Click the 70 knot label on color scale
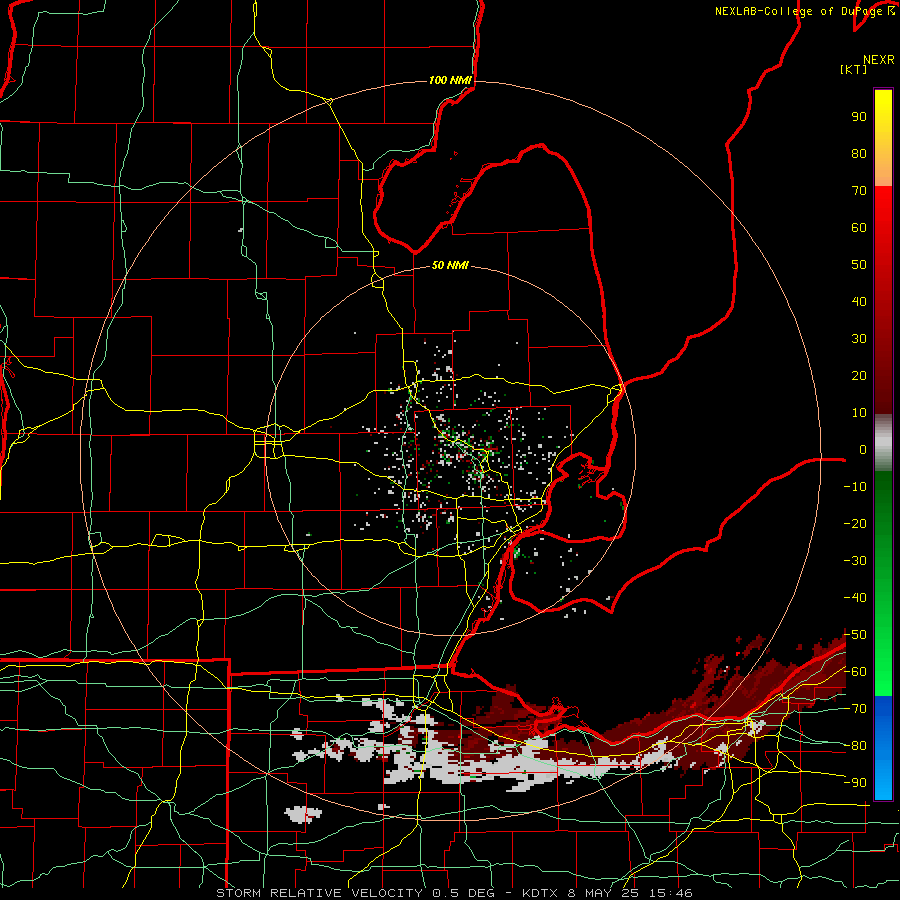Screen dimensions: 900x900 tap(859, 191)
